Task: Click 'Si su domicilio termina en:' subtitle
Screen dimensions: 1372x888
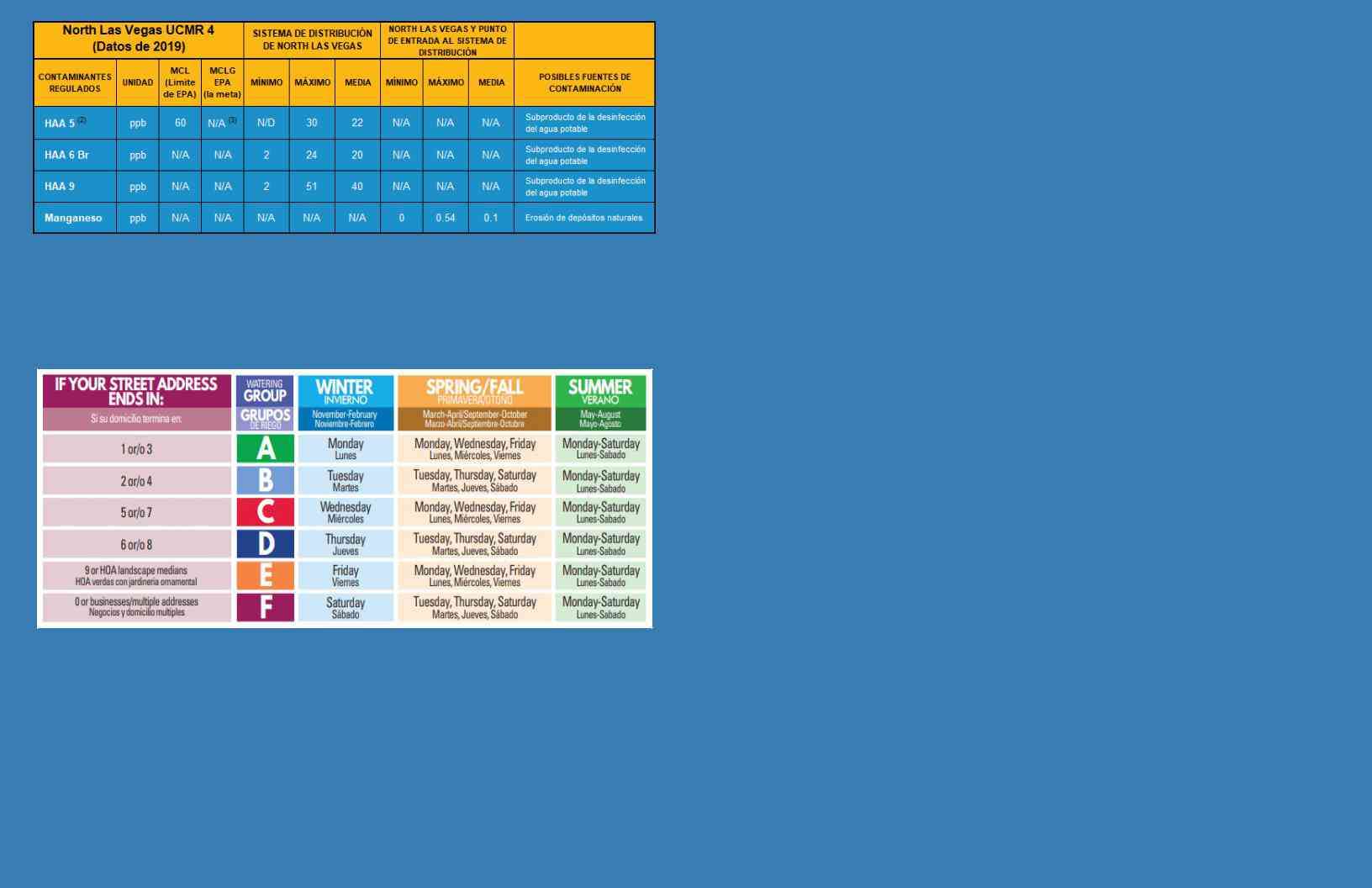Action: click(136, 419)
